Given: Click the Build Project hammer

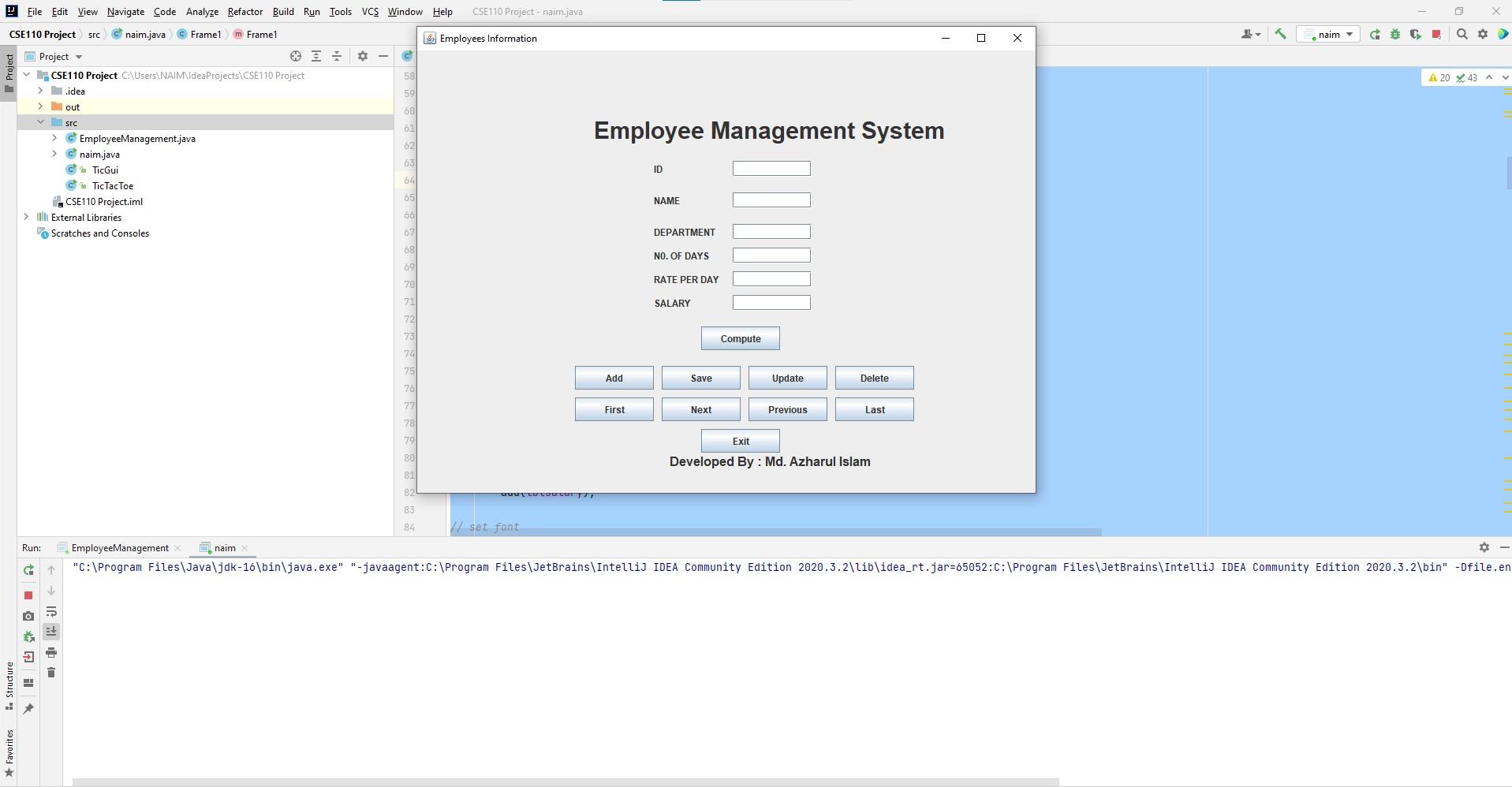Looking at the screenshot, I should [1281, 34].
